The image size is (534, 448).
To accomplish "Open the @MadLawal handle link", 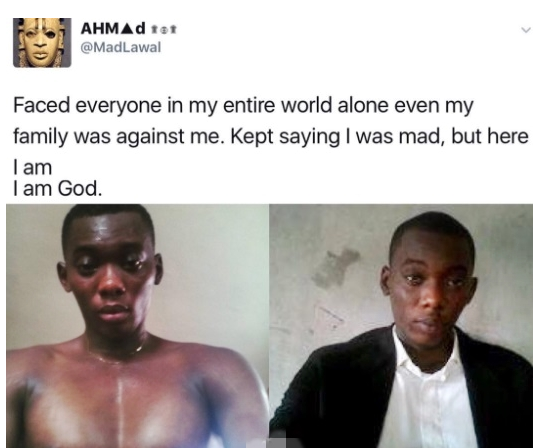I will [x=120, y=47].
